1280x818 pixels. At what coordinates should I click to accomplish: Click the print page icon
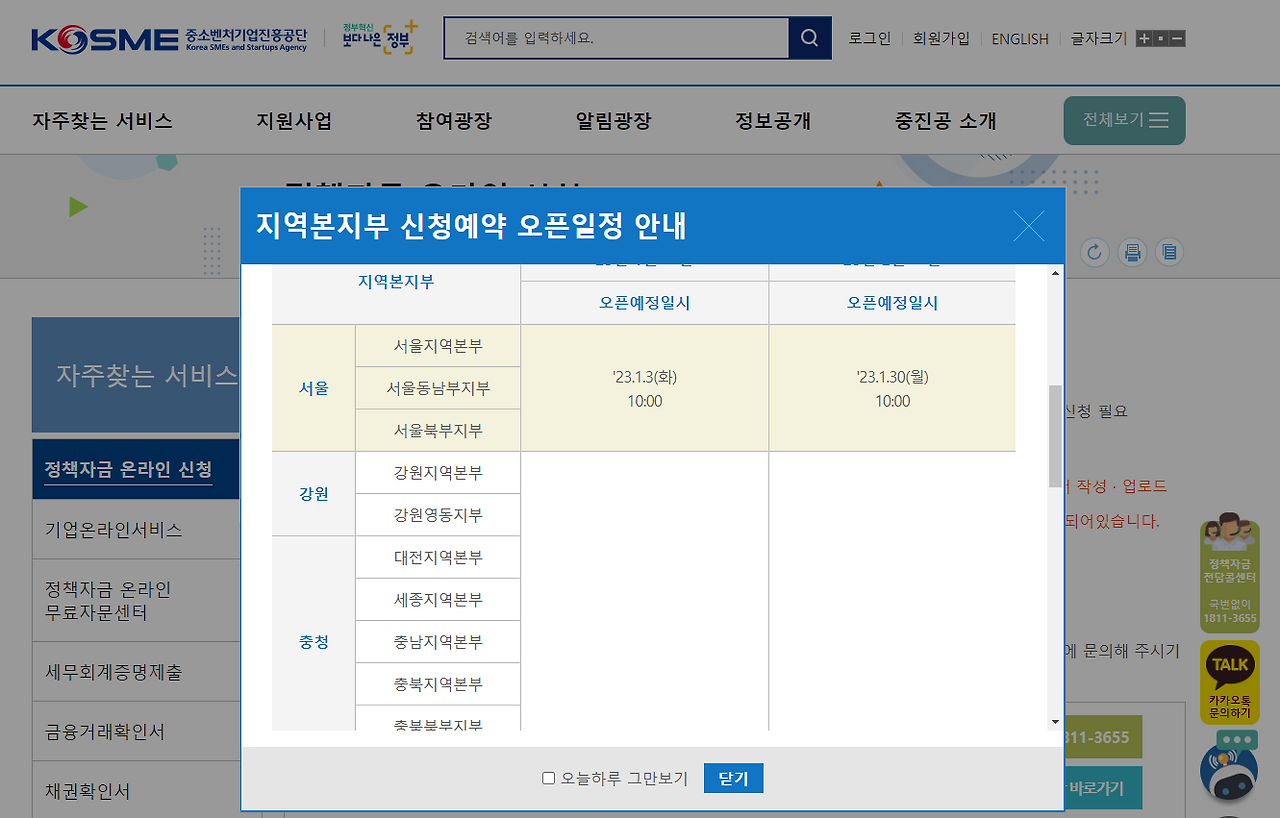pos(1132,252)
